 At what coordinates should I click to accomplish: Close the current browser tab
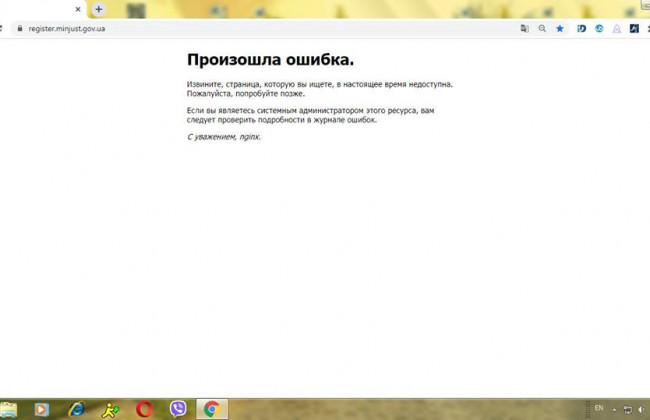click(78, 9)
